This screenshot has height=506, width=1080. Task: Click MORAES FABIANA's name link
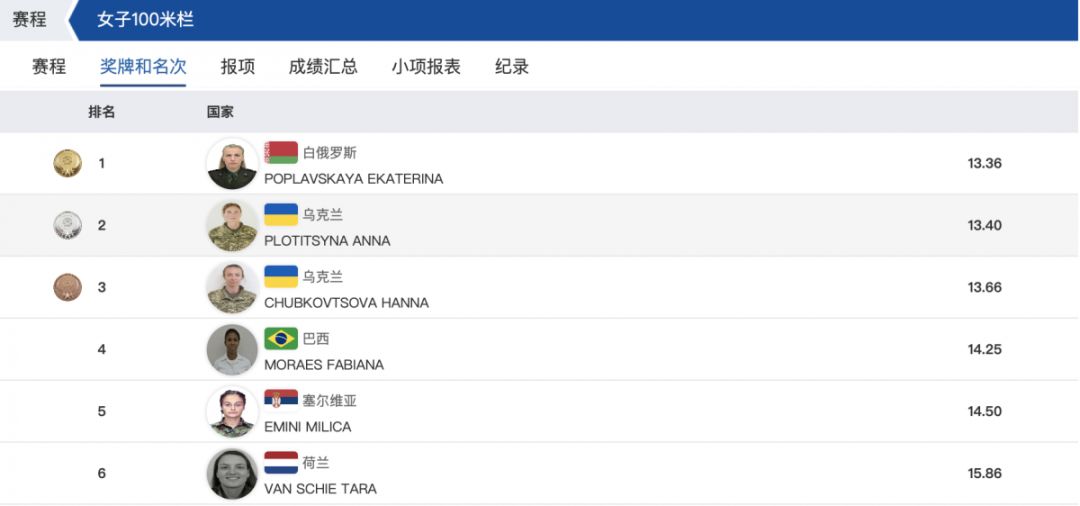(x=324, y=365)
